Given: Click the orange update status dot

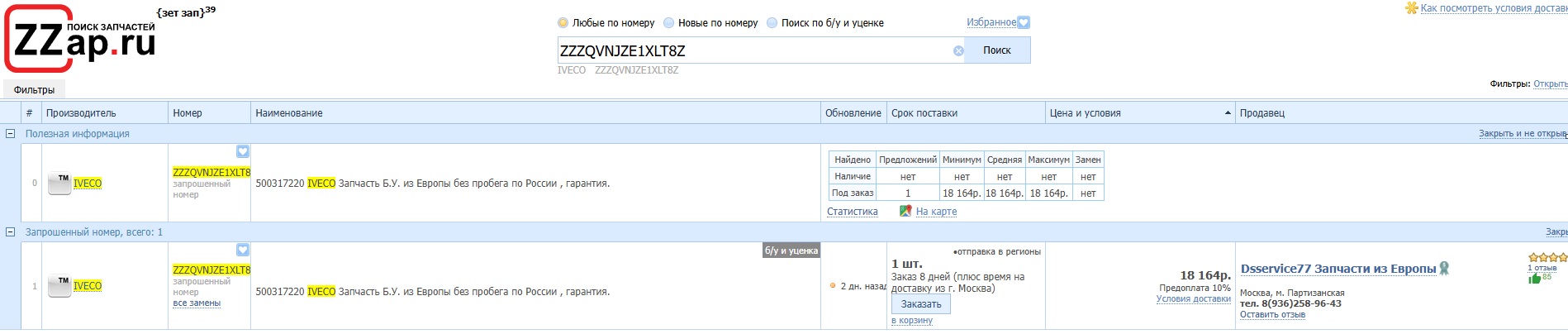Looking at the screenshot, I should pyautogui.click(x=833, y=286).
